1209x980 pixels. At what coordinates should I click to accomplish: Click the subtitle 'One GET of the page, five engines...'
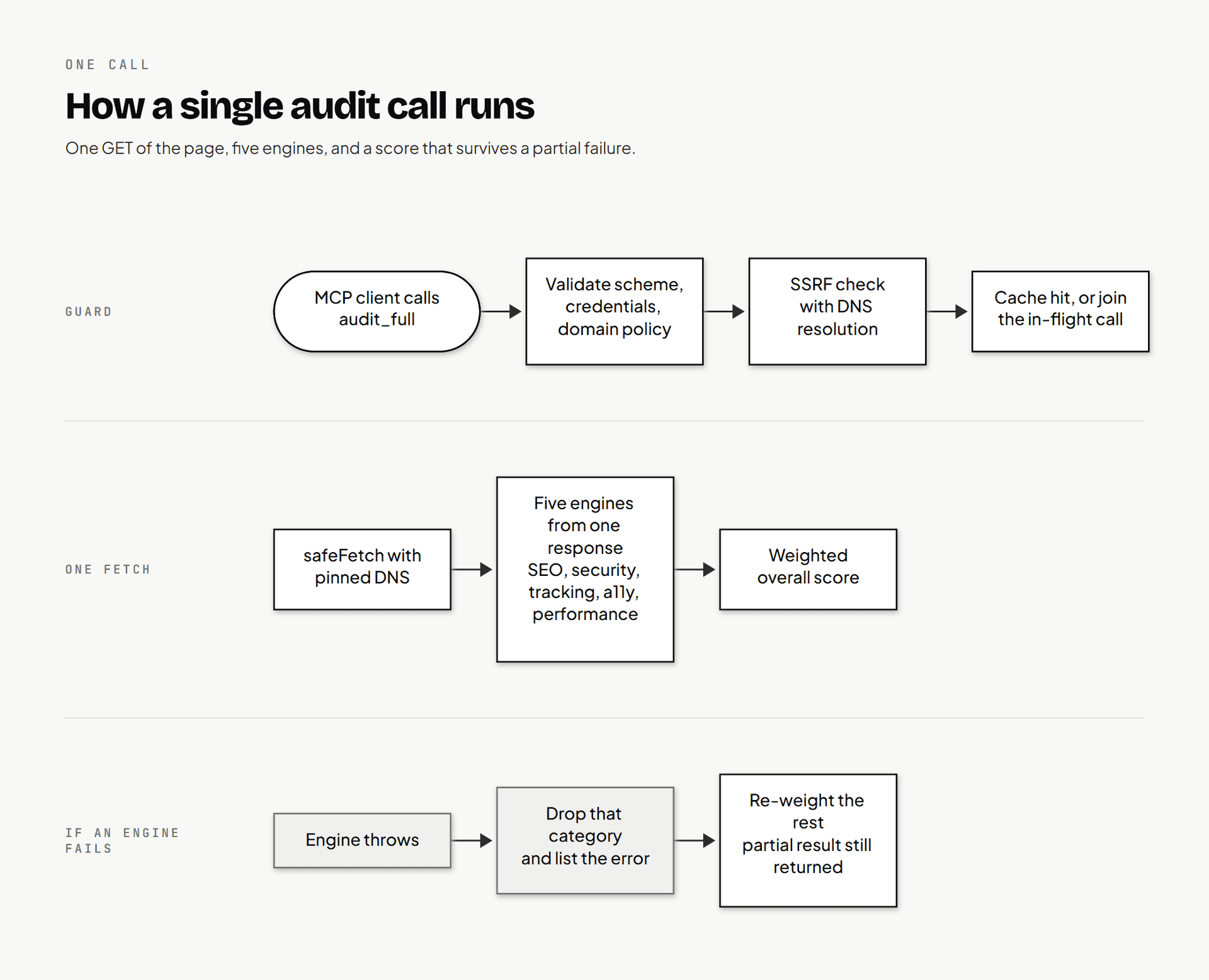[x=350, y=149]
